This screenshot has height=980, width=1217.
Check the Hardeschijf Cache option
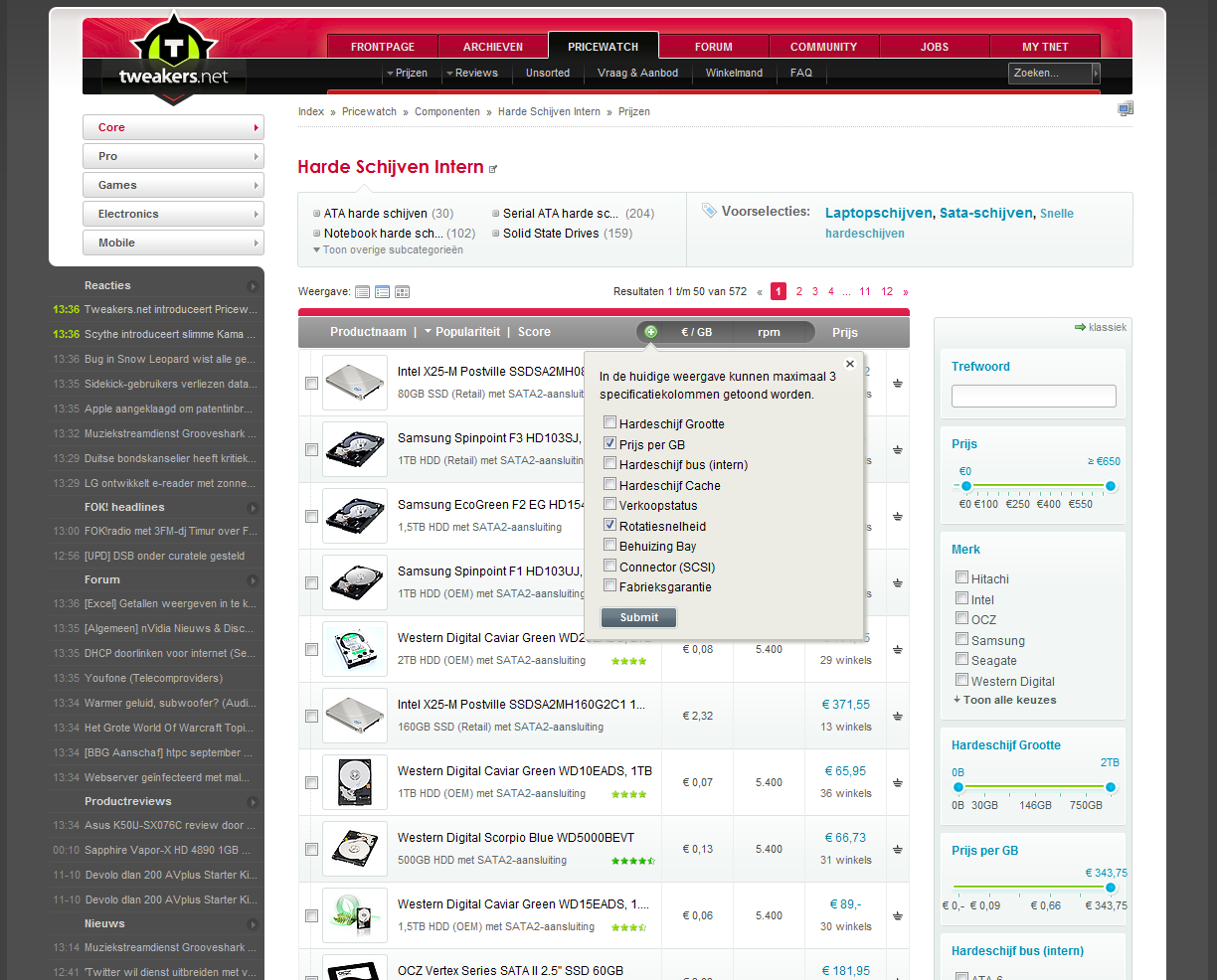point(610,484)
